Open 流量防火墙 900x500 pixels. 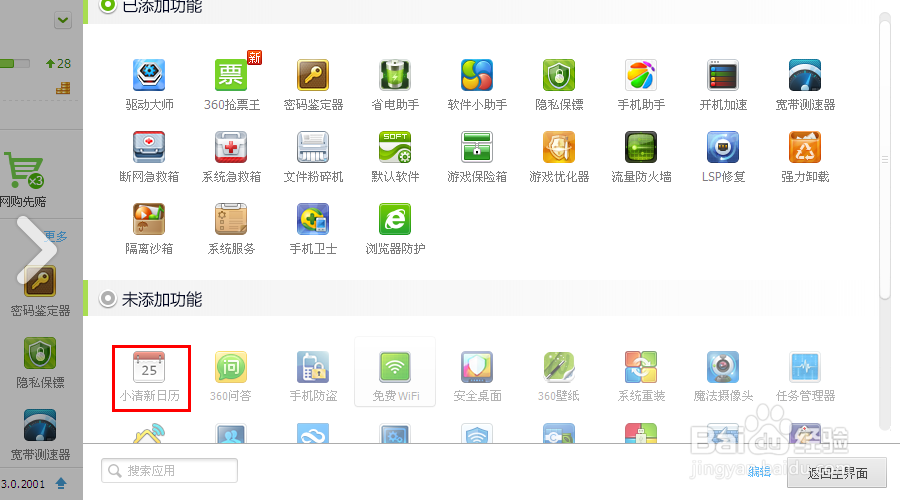pyautogui.click(x=641, y=157)
